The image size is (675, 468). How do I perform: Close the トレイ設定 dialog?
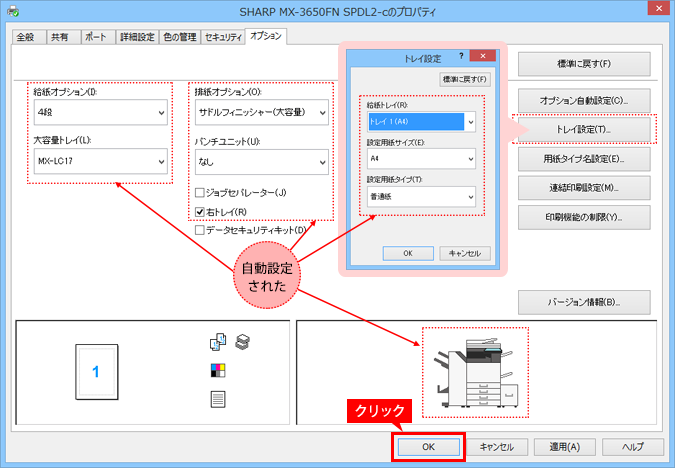(483, 56)
